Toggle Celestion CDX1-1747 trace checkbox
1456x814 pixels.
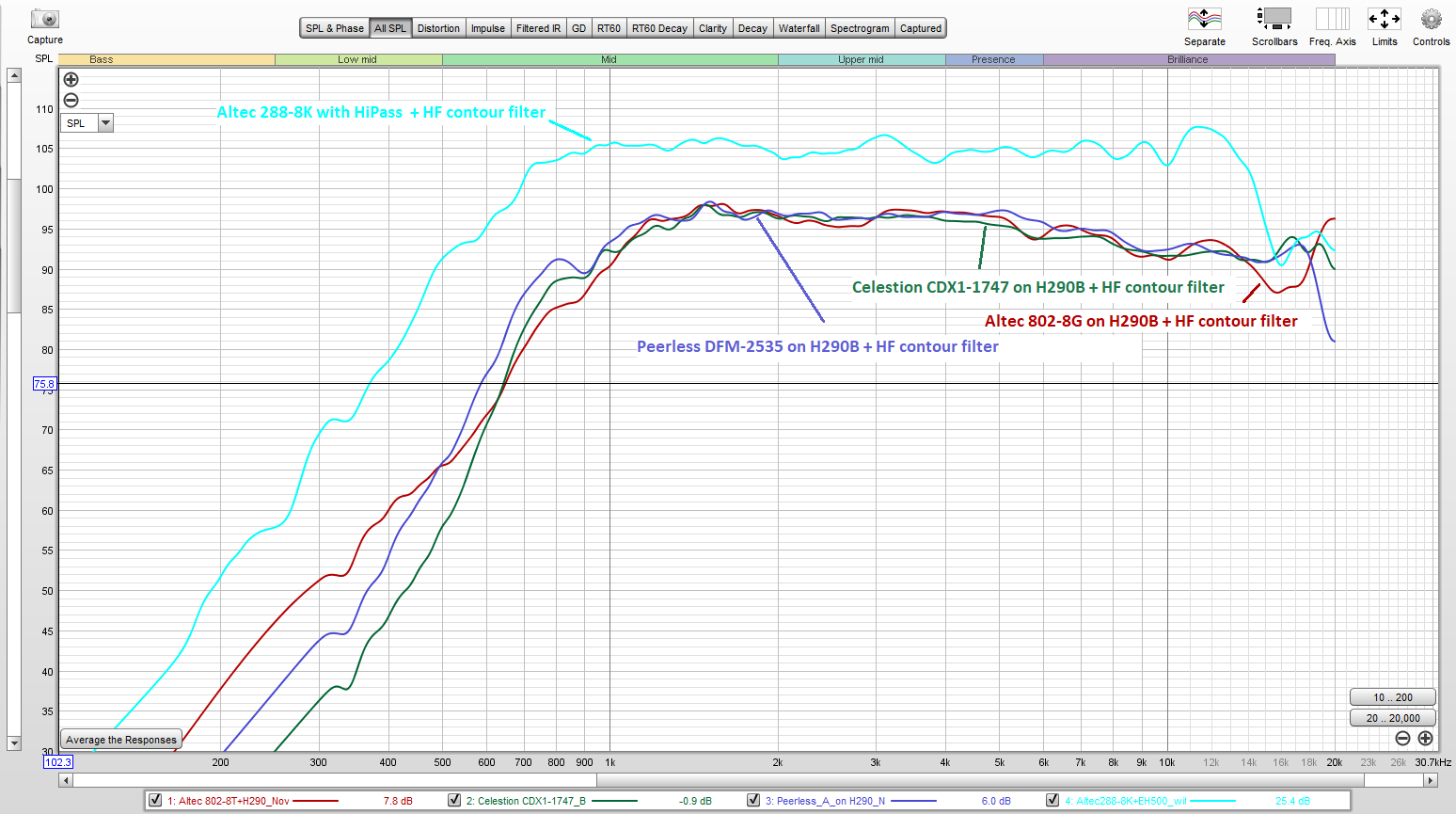pyautogui.click(x=454, y=800)
